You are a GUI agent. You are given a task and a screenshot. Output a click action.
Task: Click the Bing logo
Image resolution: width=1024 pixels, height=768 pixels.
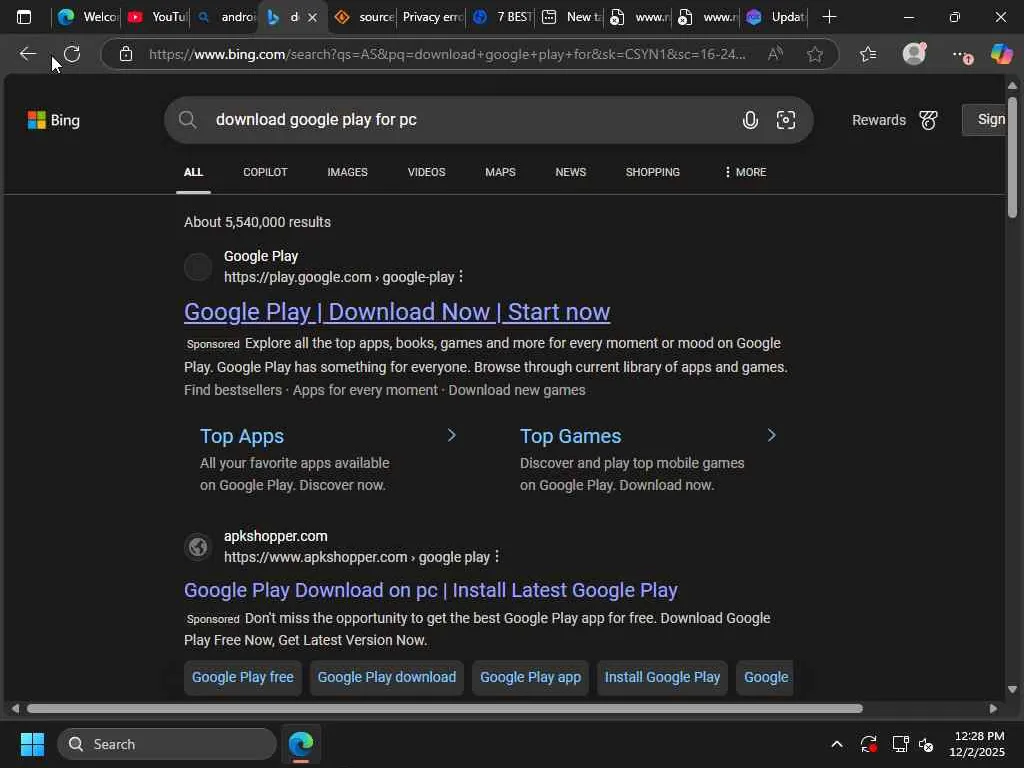coord(54,120)
